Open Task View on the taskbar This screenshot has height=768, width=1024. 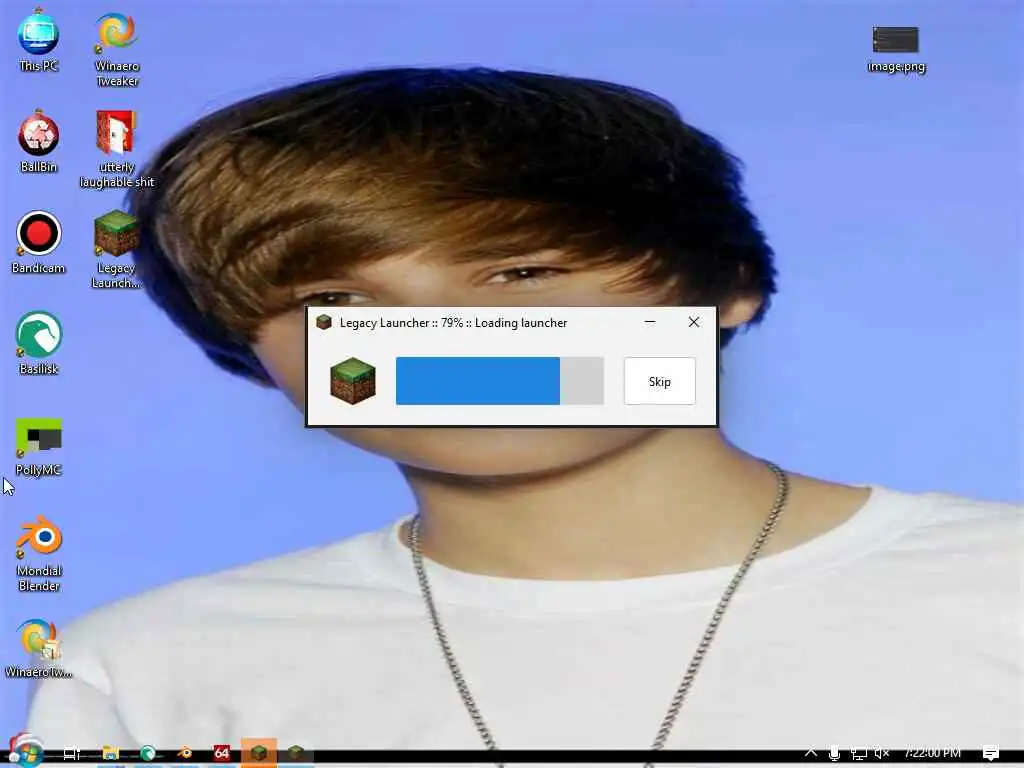point(72,753)
